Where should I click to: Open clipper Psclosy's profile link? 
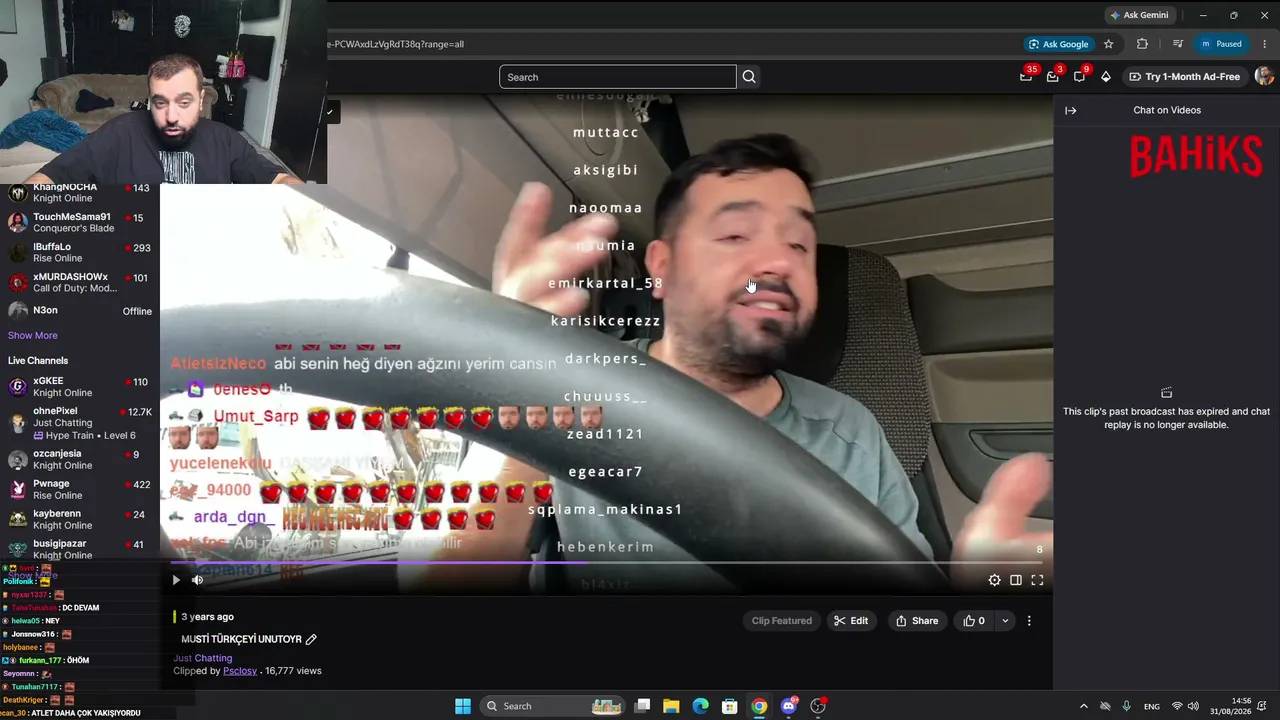coord(240,671)
